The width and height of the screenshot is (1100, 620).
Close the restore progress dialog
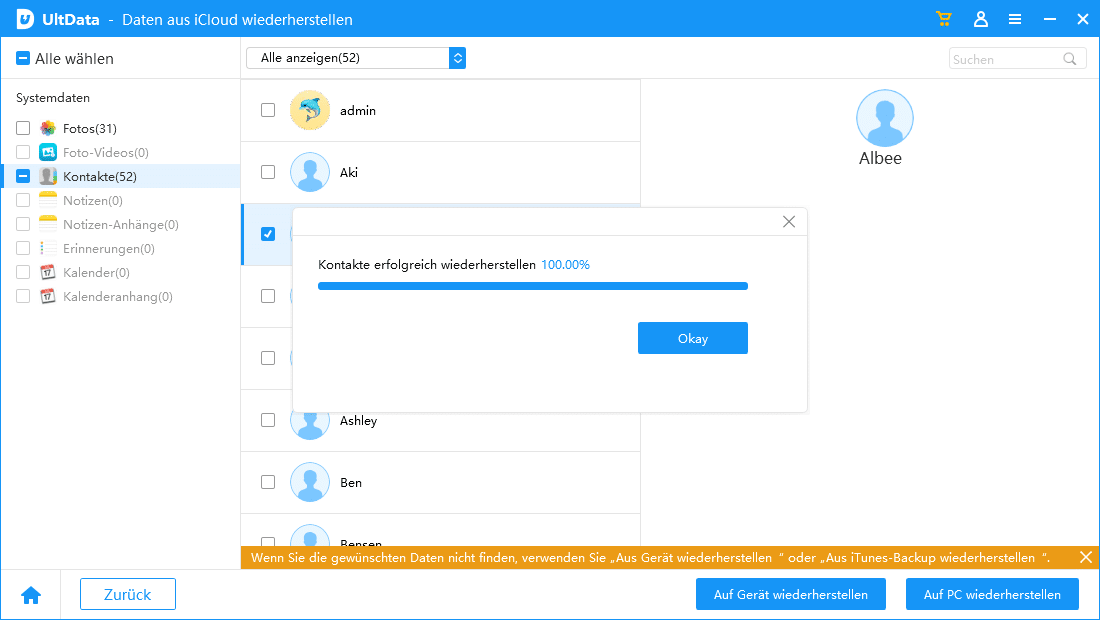point(789,222)
